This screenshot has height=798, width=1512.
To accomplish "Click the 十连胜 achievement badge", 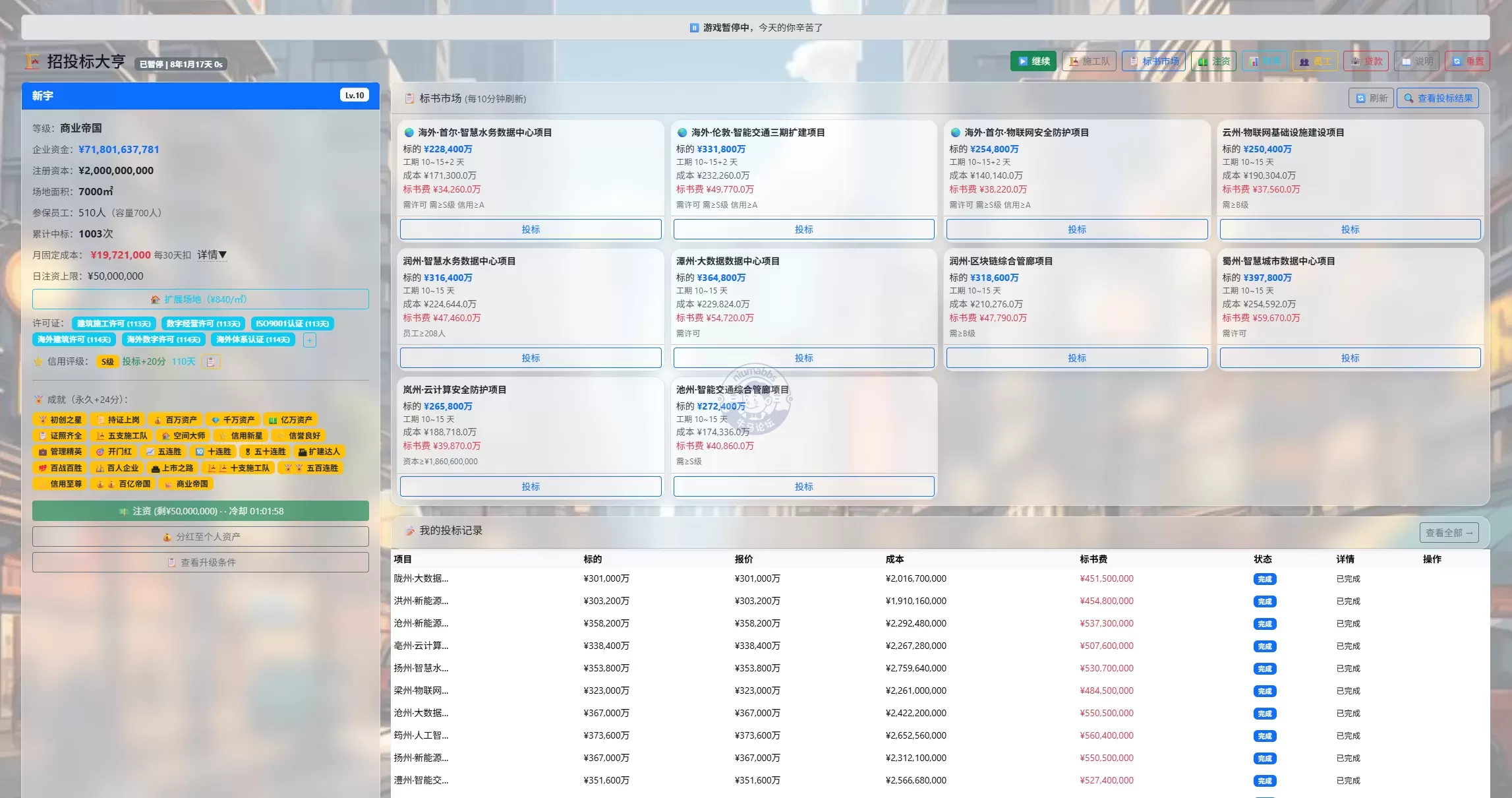I will pos(214,452).
